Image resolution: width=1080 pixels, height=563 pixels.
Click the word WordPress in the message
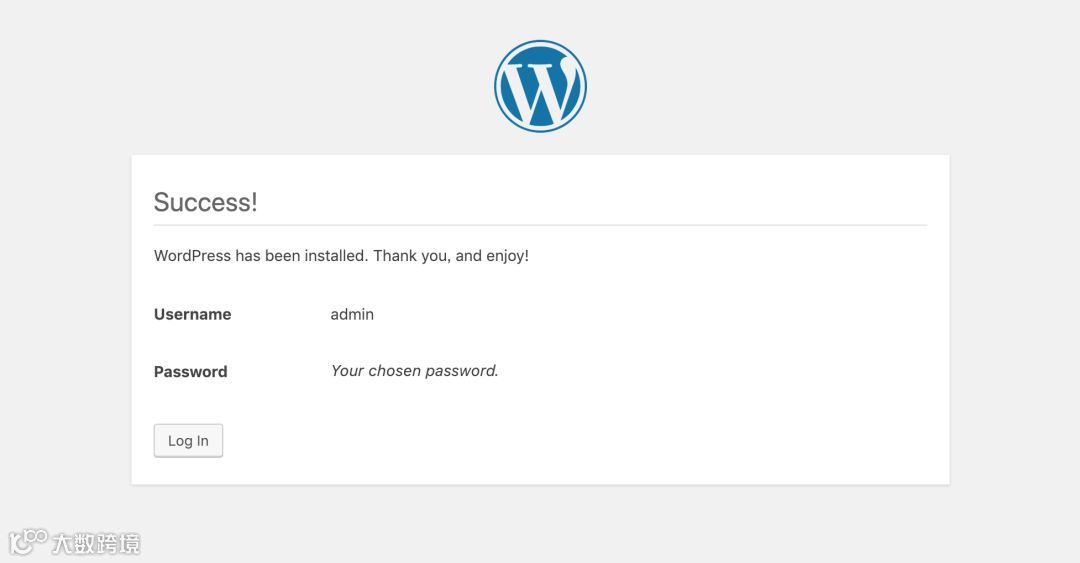pyautogui.click(x=192, y=256)
